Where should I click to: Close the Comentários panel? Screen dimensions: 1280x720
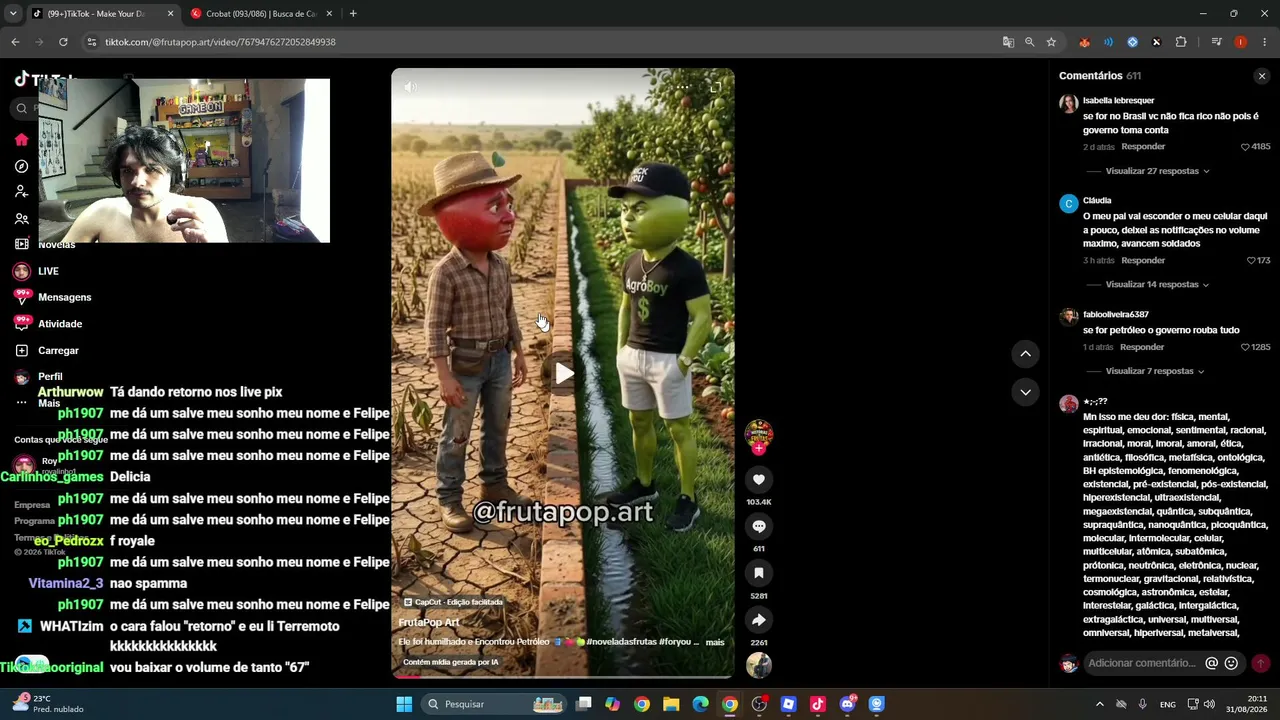pyautogui.click(x=1262, y=76)
